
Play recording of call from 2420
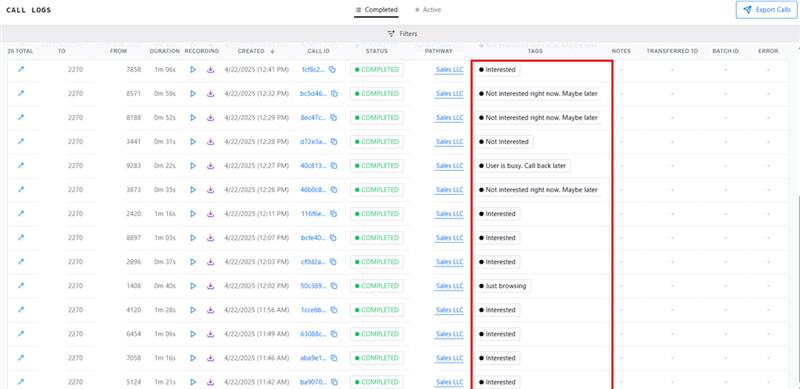point(193,213)
